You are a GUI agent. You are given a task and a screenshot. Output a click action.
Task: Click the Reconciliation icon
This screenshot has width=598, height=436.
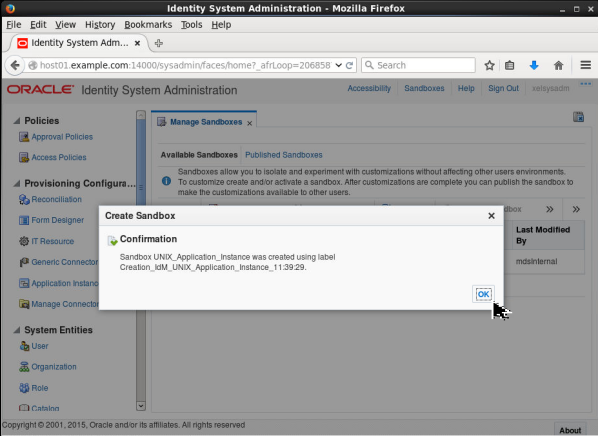24,199
